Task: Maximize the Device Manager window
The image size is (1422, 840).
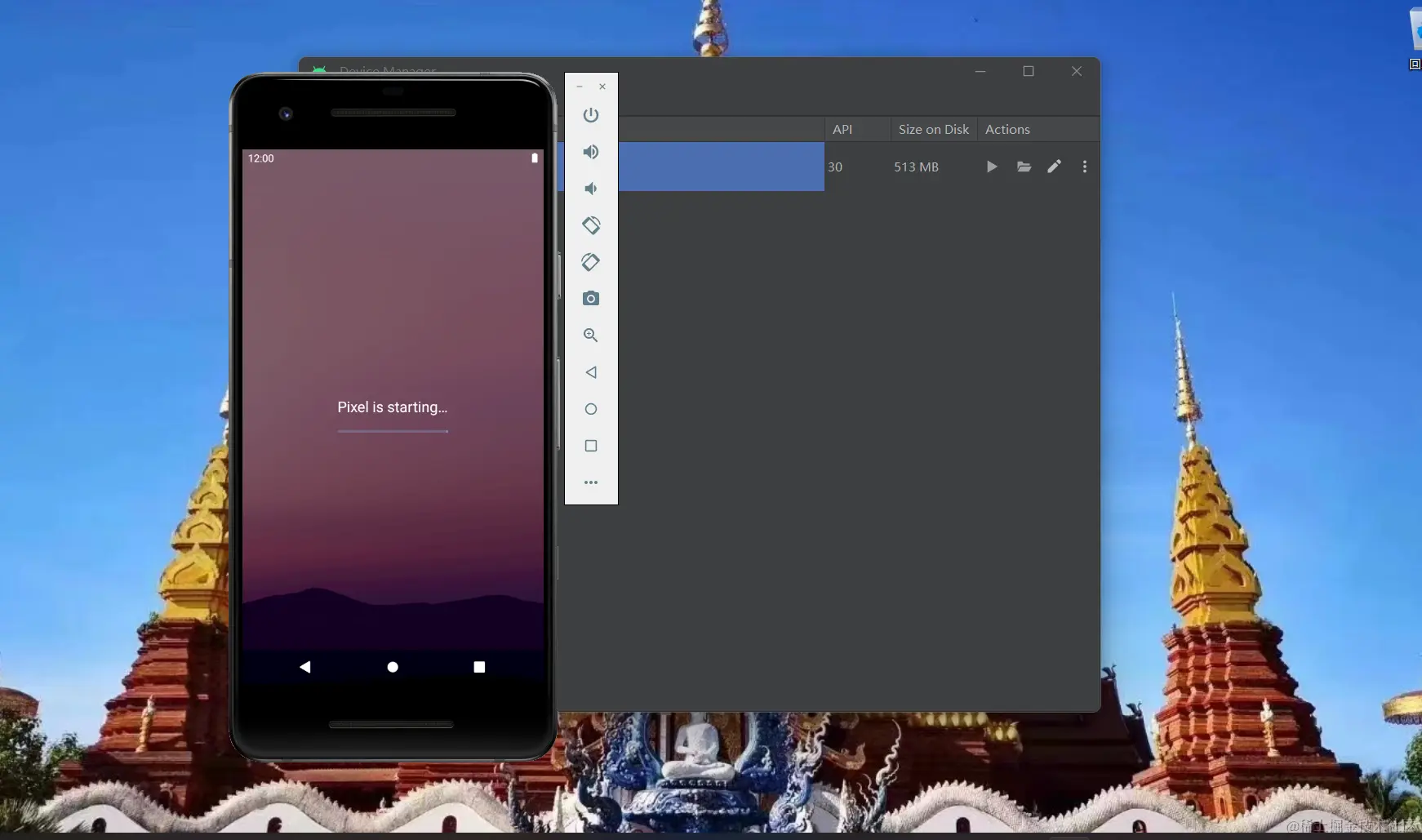Action: point(1029,71)
